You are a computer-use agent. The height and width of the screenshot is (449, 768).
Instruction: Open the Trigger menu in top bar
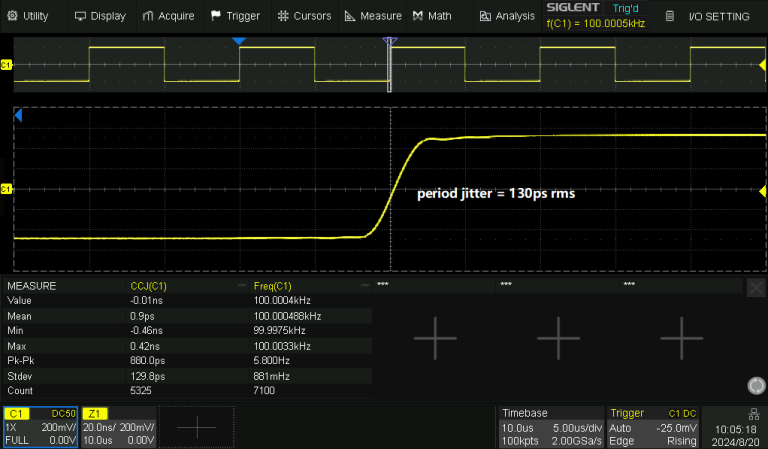tap(235, 16)
